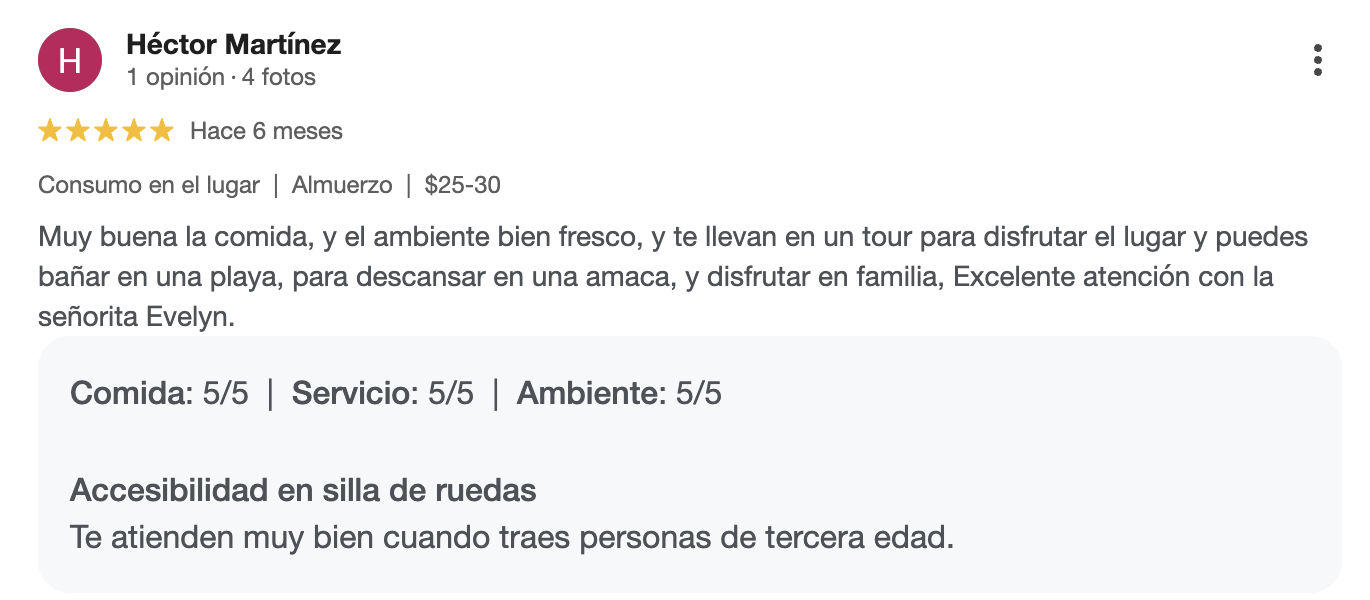Viewport: 1370px width, 600px height.
Task: Click the fourth gold rating star
Action: tap(134, 131)
